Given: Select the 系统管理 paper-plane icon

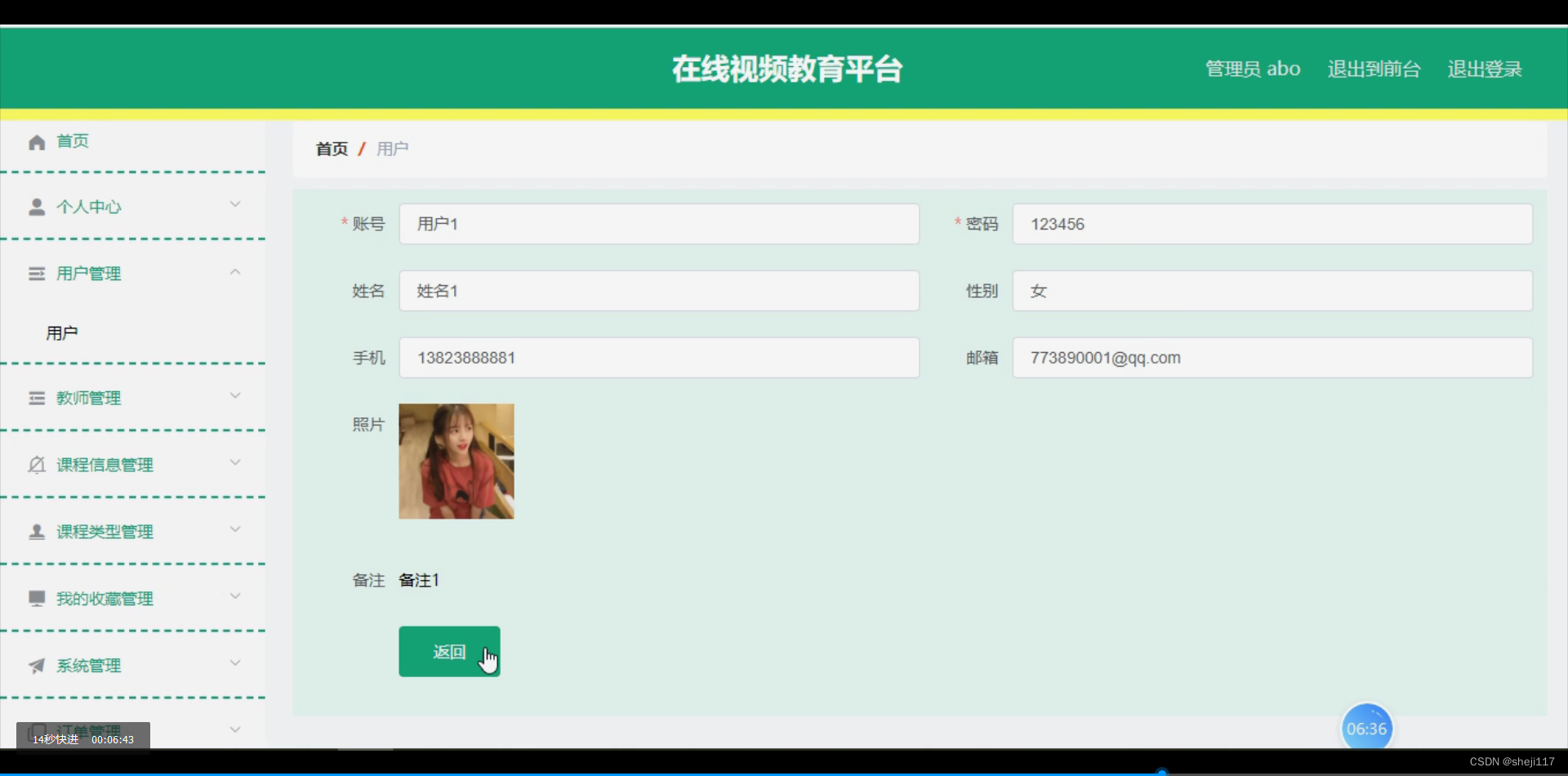Looking at the screenshot, I should click(37, 665).
